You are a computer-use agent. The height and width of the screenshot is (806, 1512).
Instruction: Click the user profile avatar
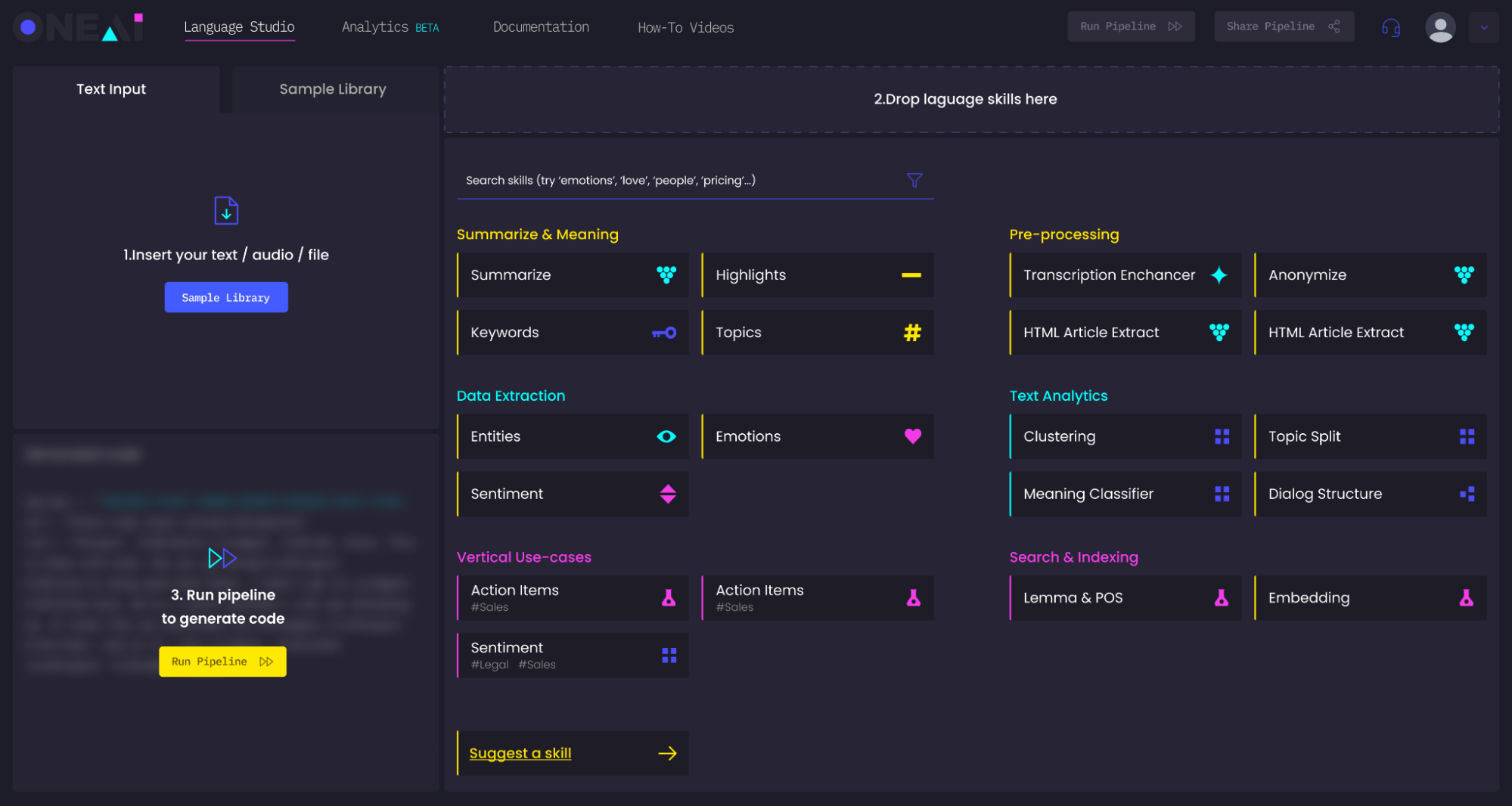[1439, 27]
